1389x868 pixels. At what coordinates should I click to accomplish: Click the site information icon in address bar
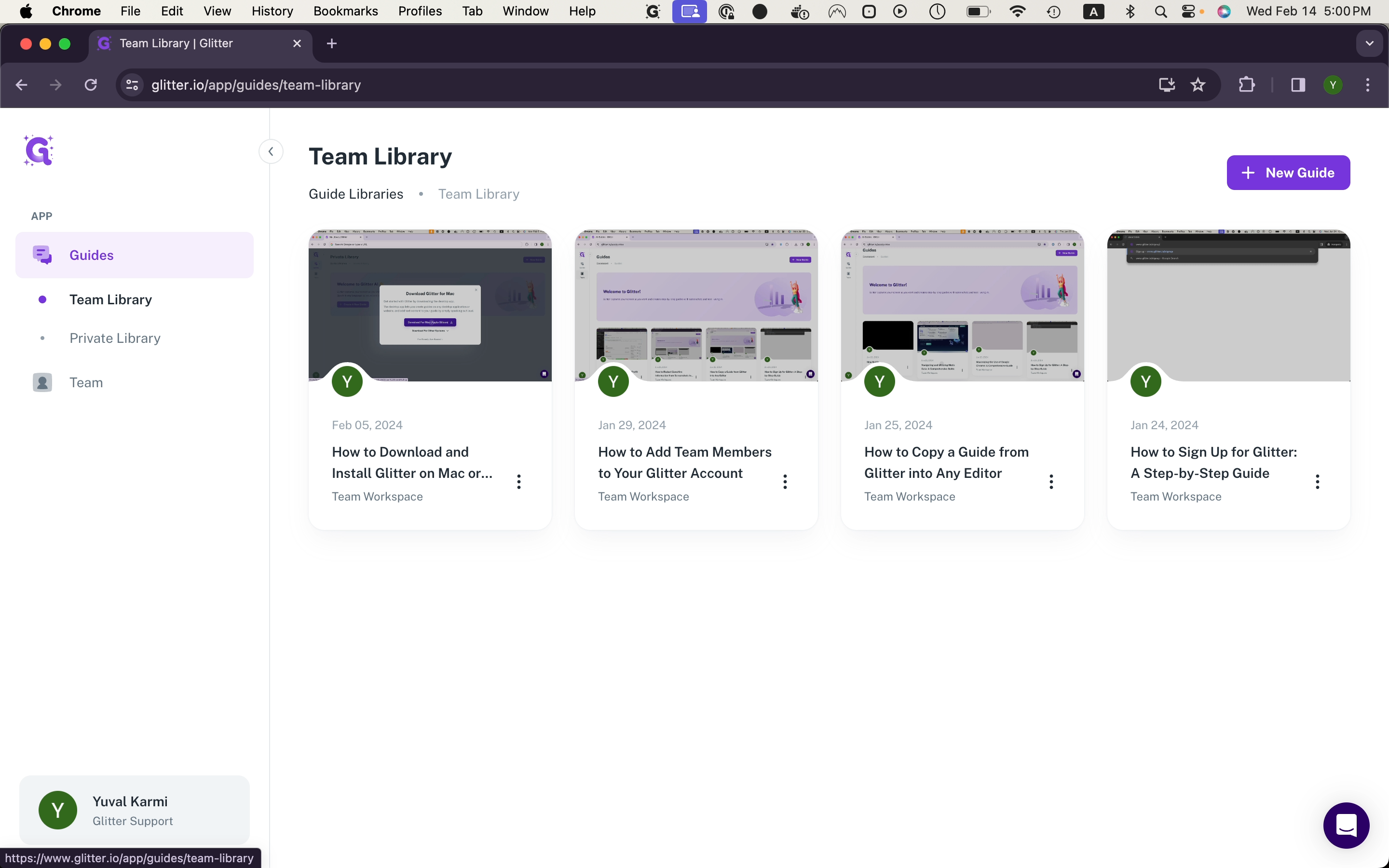point(132,85)
